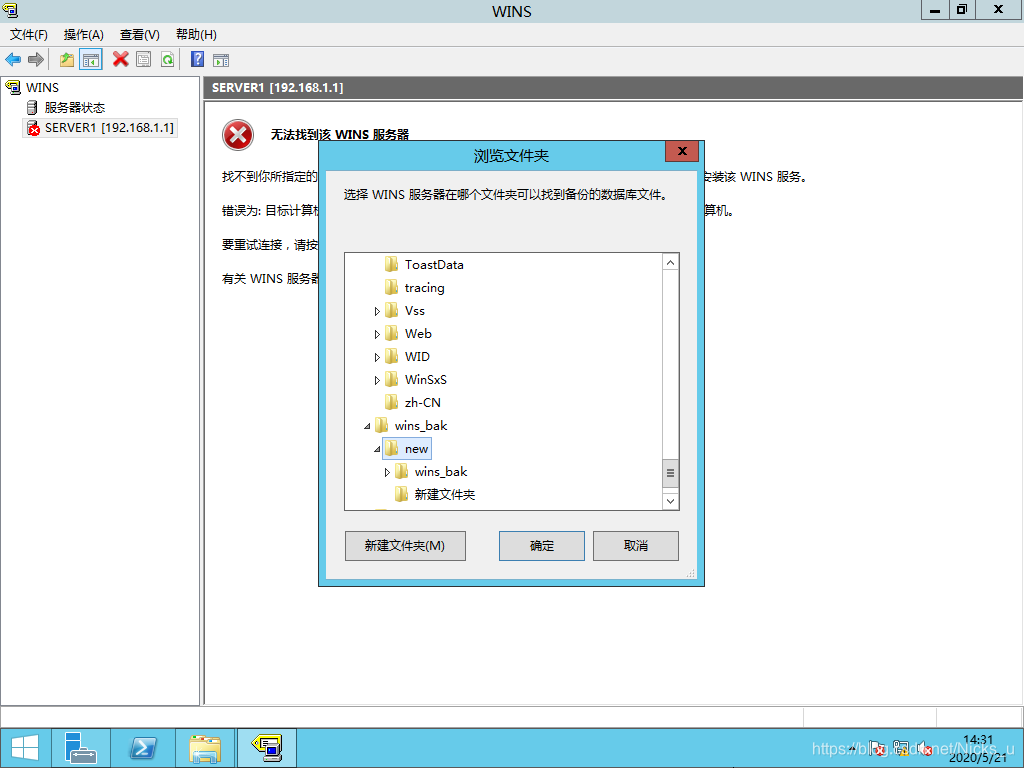Image resolution: width=1024 pixels, height=768 pixels.
Task: Expand wins_bak subfolder under new
Action: [x=387, y=472]
